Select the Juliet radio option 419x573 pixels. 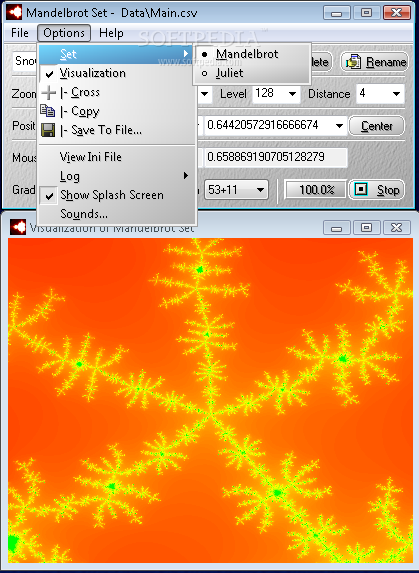click(x=252, y=73)
